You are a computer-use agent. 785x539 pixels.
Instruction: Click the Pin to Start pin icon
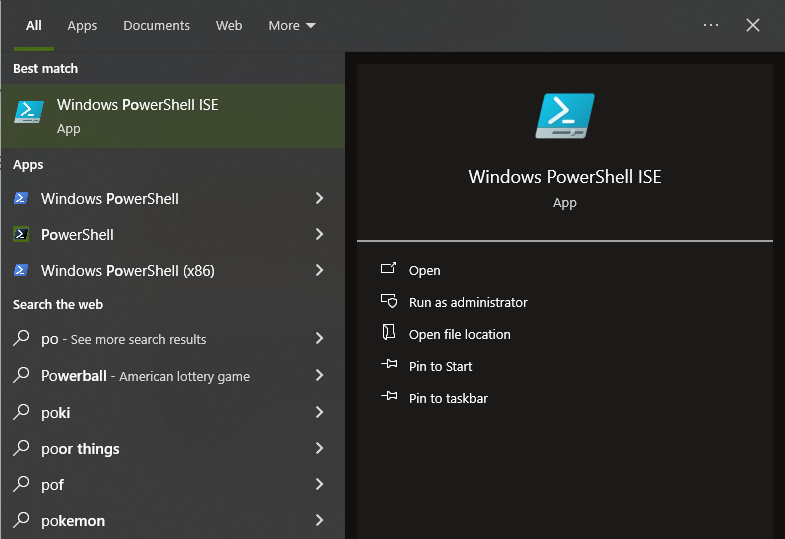point(389,364)
